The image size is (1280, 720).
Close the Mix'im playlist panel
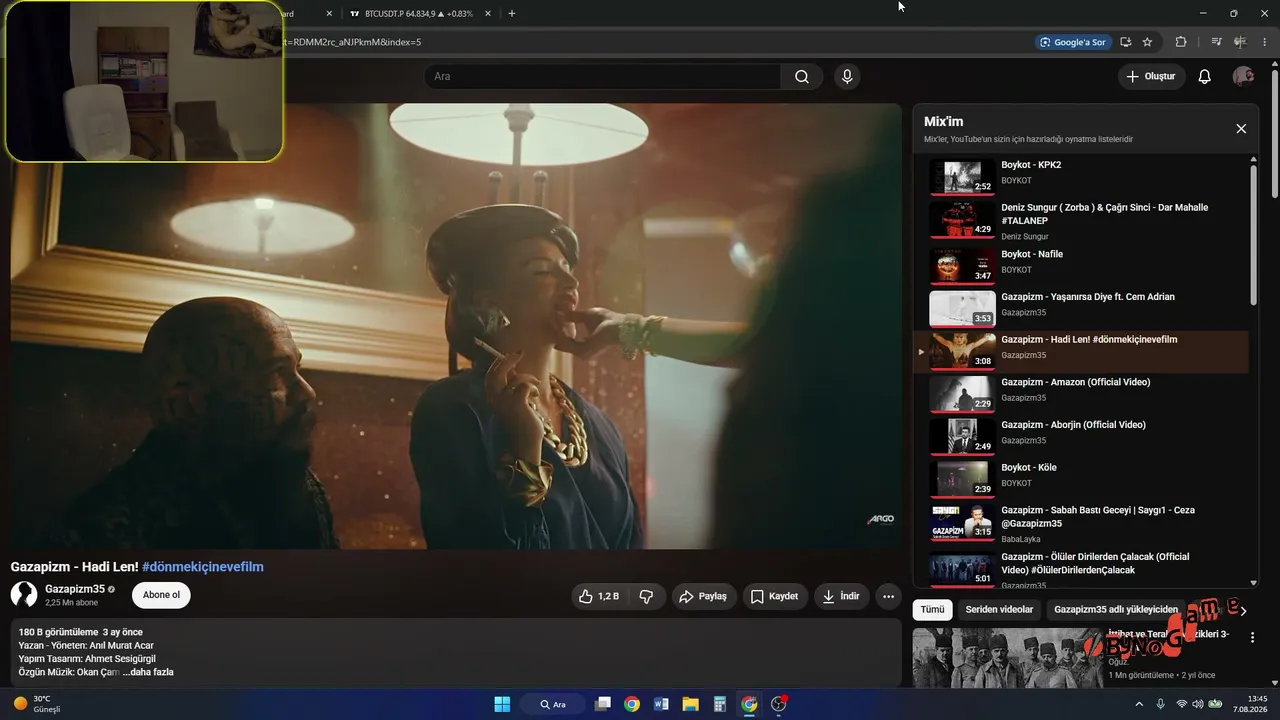tap(1241, 129)
